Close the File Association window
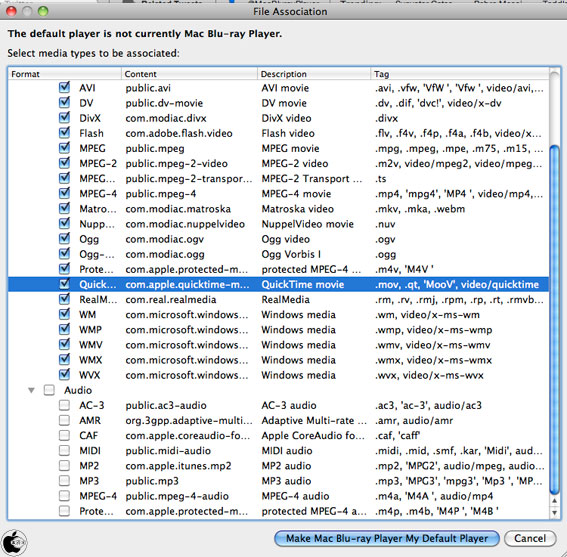This screenshot has height=557, width=567. tap(11, 11)
